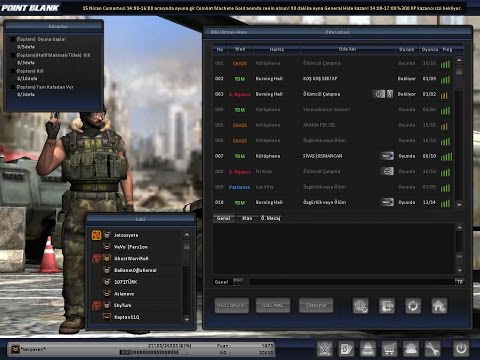Screen dimensions: 480x360
Task: Click the Hızlı Başlat button
Action: (232, 305)
